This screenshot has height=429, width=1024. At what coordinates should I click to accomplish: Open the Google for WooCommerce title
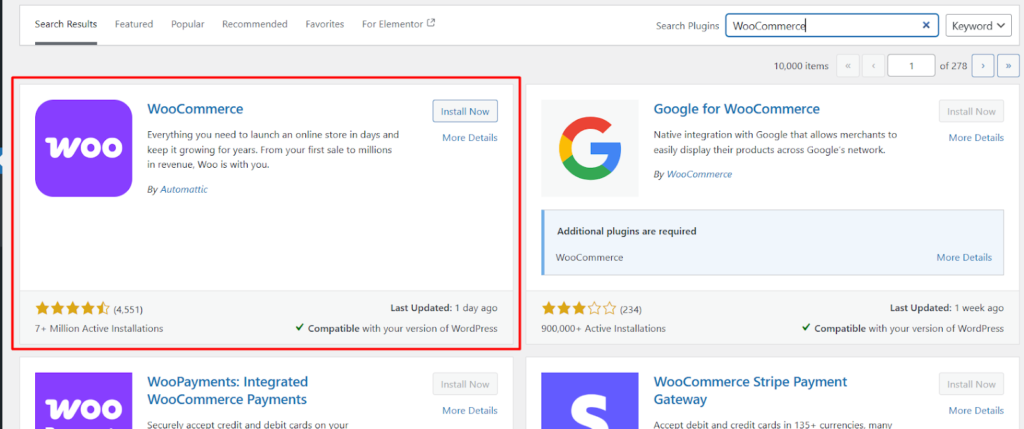pos(737,108)
